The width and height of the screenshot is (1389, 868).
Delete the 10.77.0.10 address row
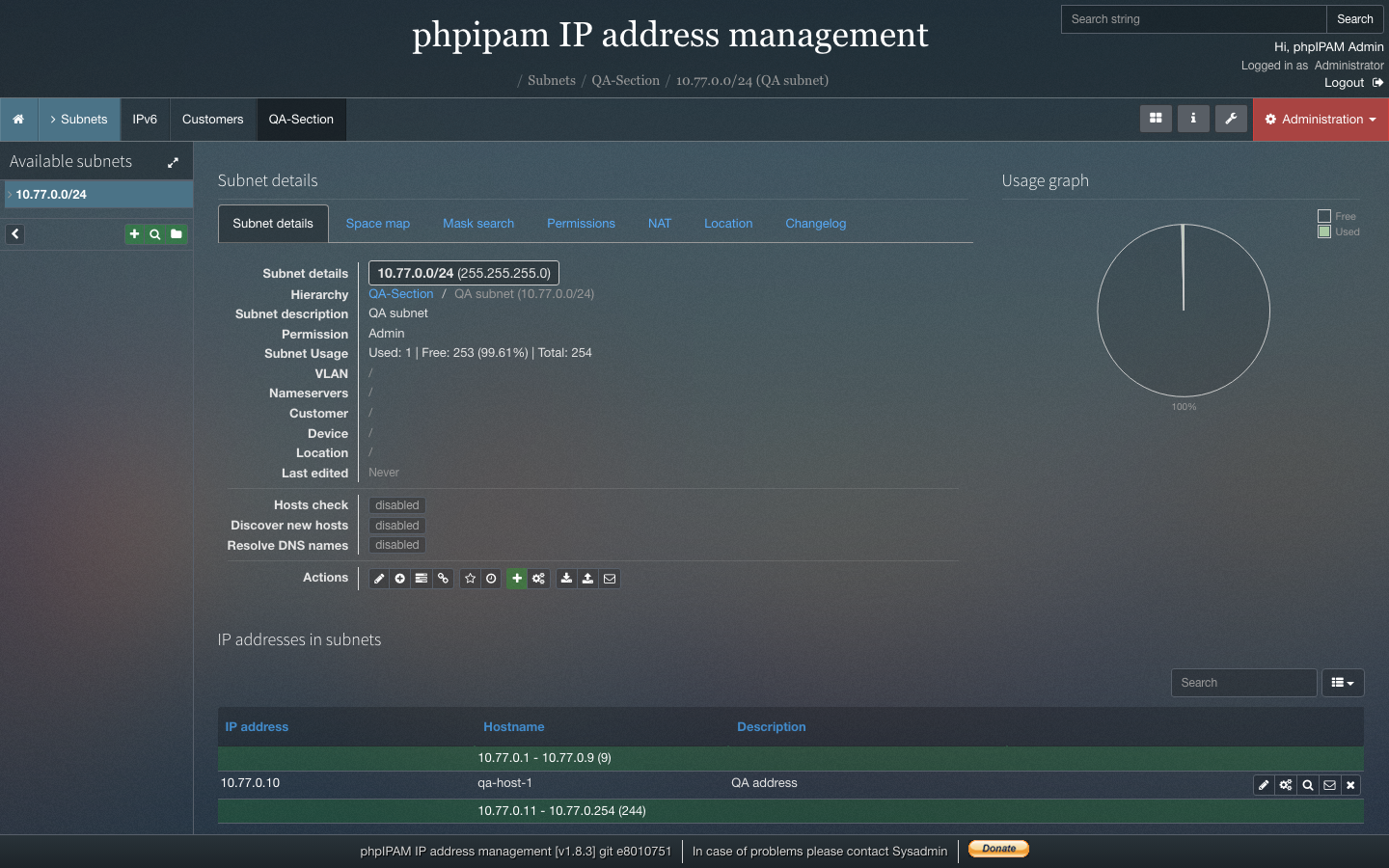click(1351, 785)
